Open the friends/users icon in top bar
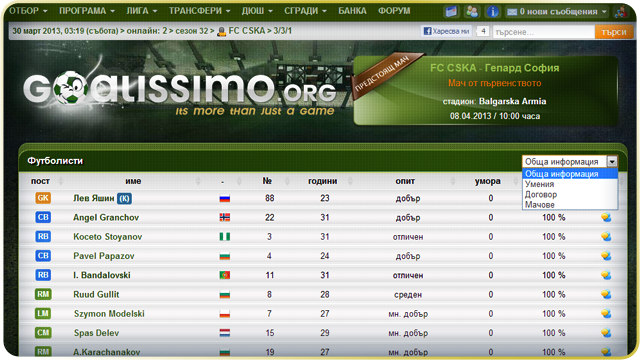Screen dimensions: 640x360 [472, 11]
